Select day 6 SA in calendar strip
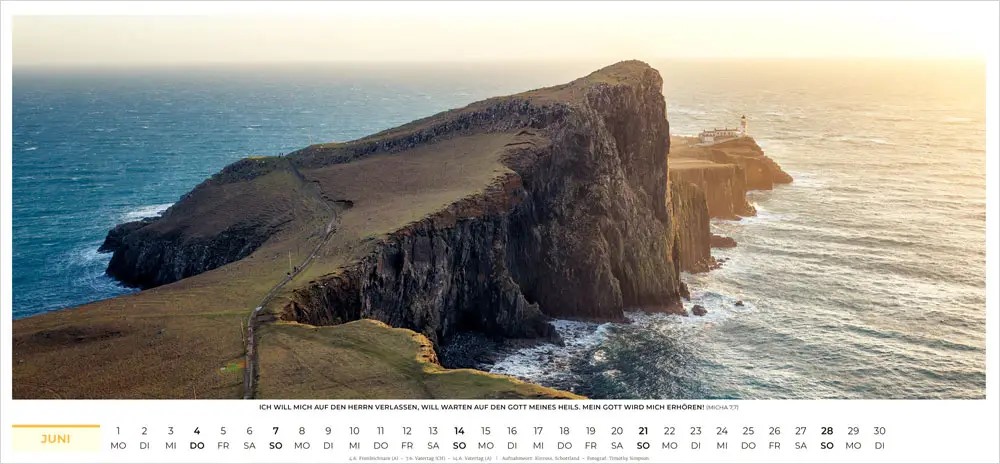The height and width of the screenshot is (464, 1000). click(249, 438)
